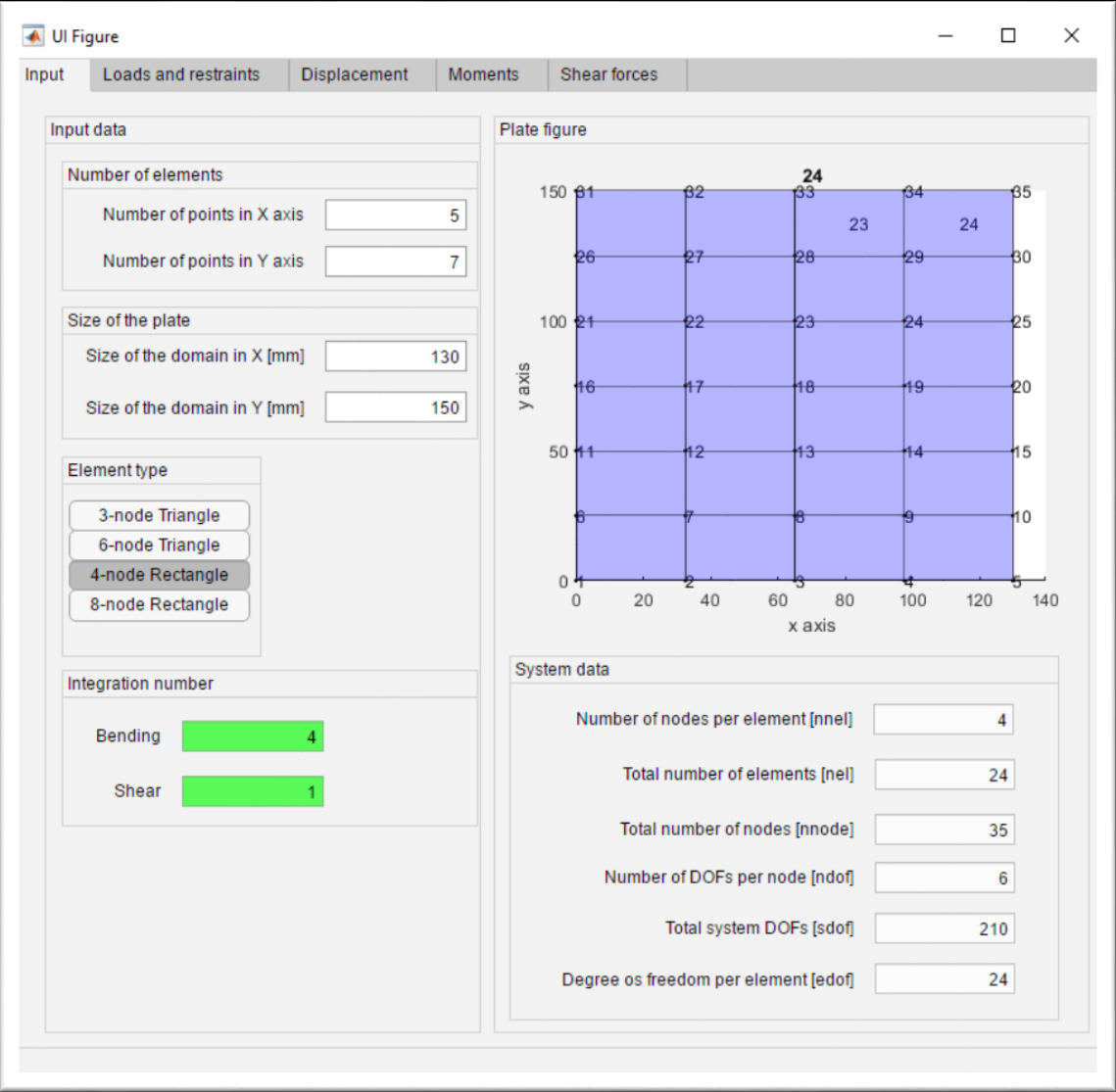Image resolution: width=1116 pixels, height=1092 pixels.
Task: Click the Size of the domain in Y field
Action: tap(396, 407)
